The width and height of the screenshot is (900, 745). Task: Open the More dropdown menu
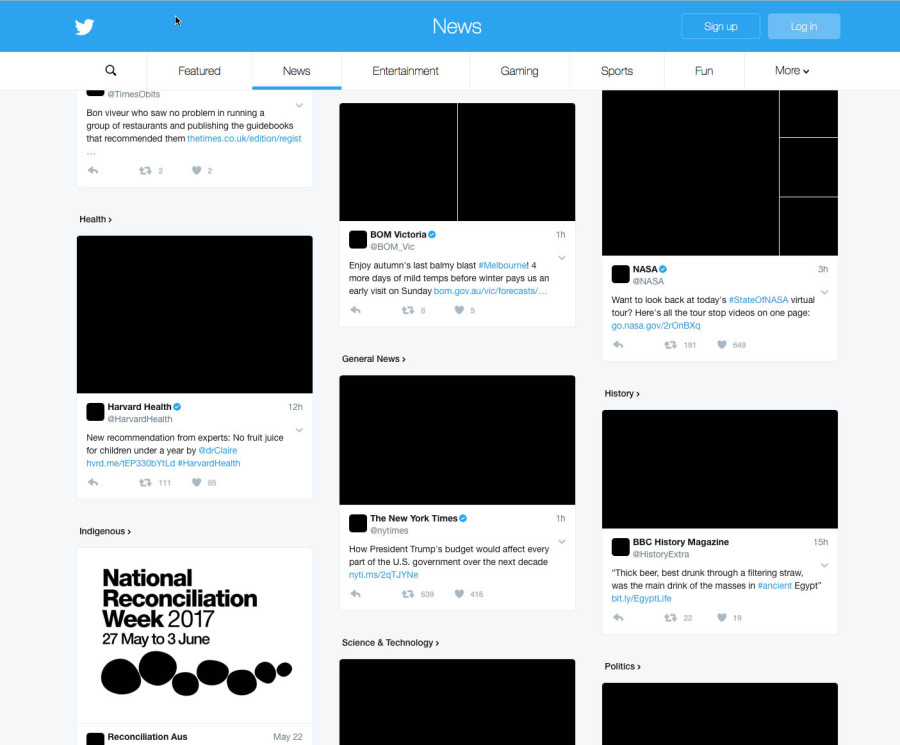point(792,71)
